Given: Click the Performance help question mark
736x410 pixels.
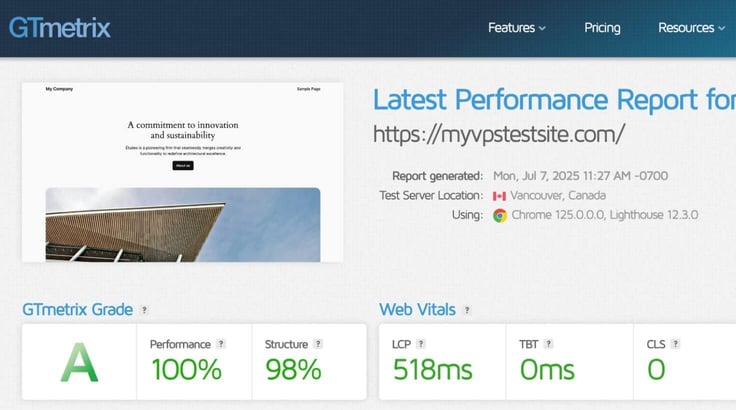Looking at the screenshot, I should pyautogui.click(x=221, y=344).
